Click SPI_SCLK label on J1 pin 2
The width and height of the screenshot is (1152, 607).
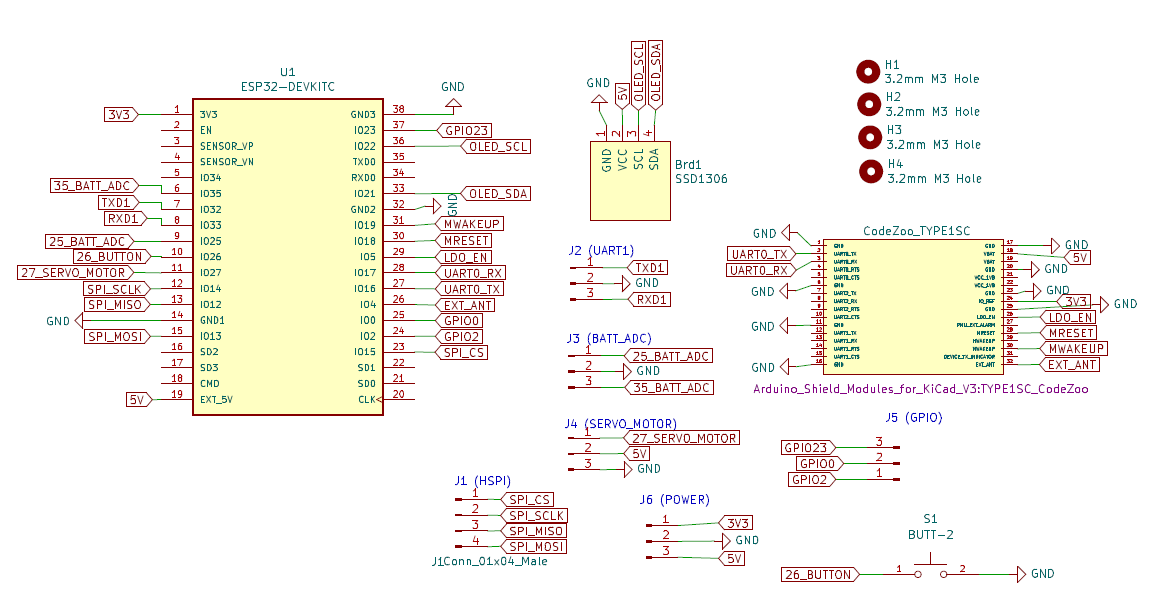[x=534, y=516]
